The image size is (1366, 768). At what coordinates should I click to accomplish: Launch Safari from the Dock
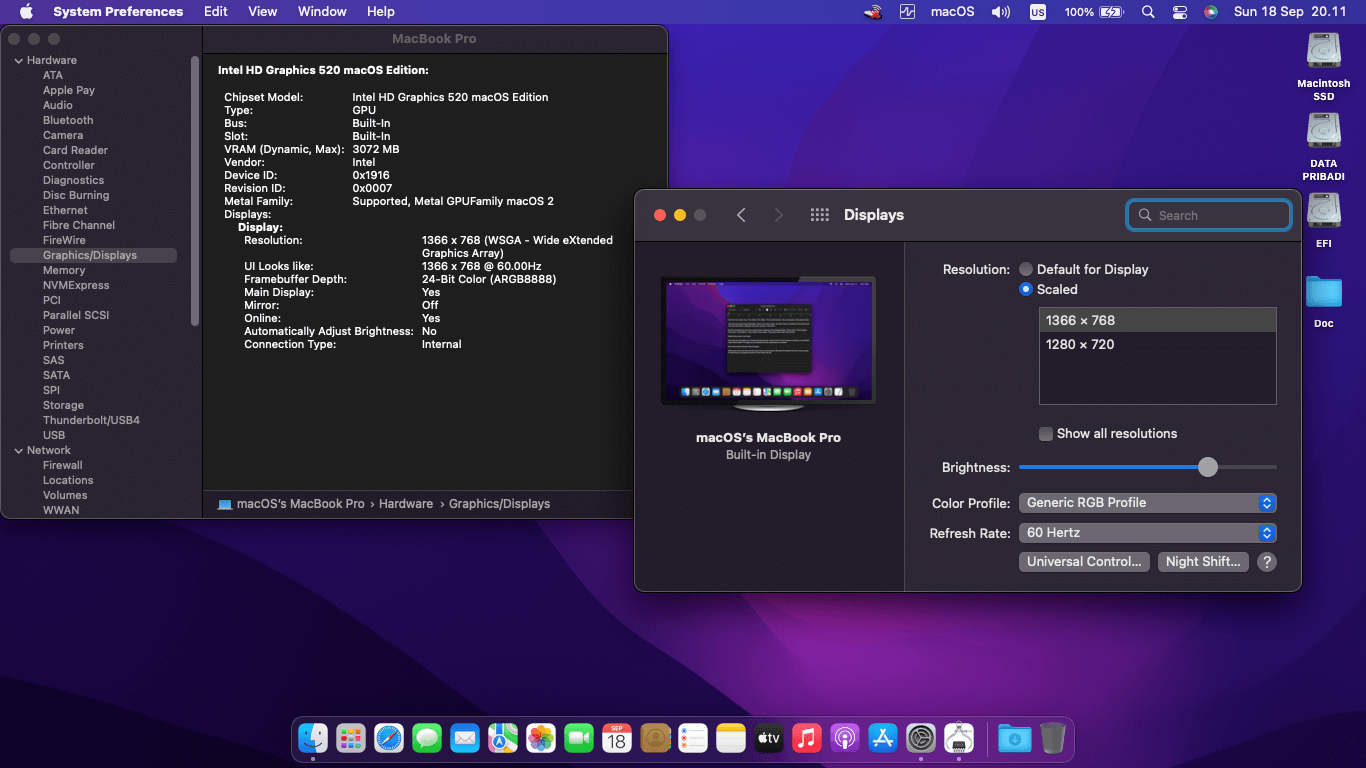[x=389, y=739]
